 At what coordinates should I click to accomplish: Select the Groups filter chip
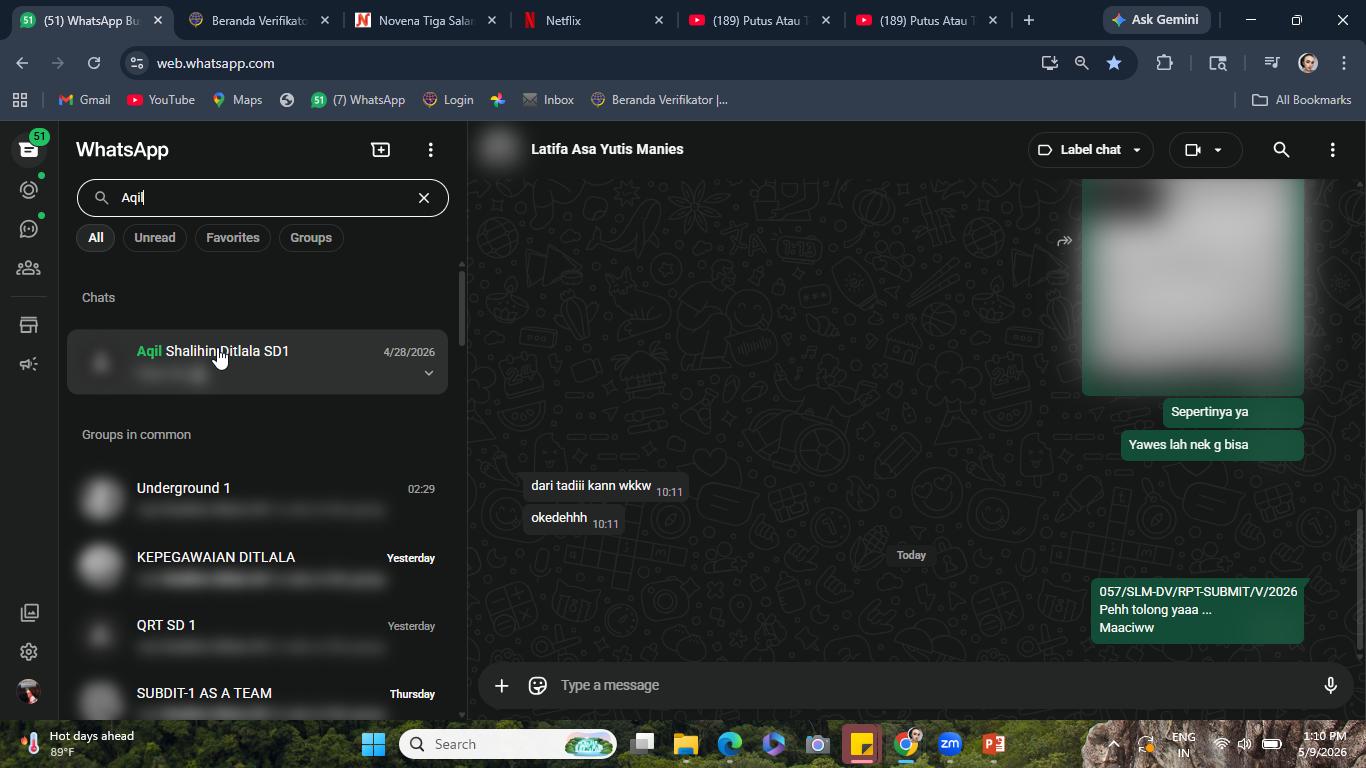pyautogui.click(x=311, y=238)
